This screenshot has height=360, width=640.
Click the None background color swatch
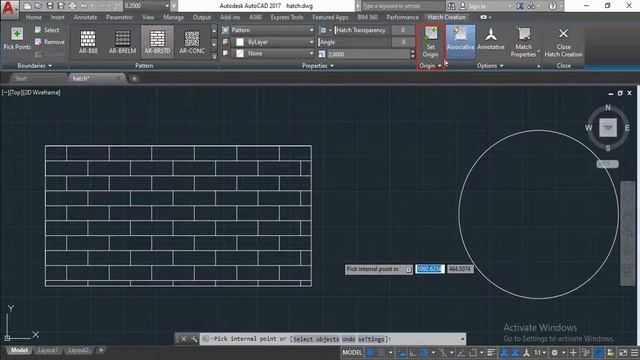coord(240,53)
